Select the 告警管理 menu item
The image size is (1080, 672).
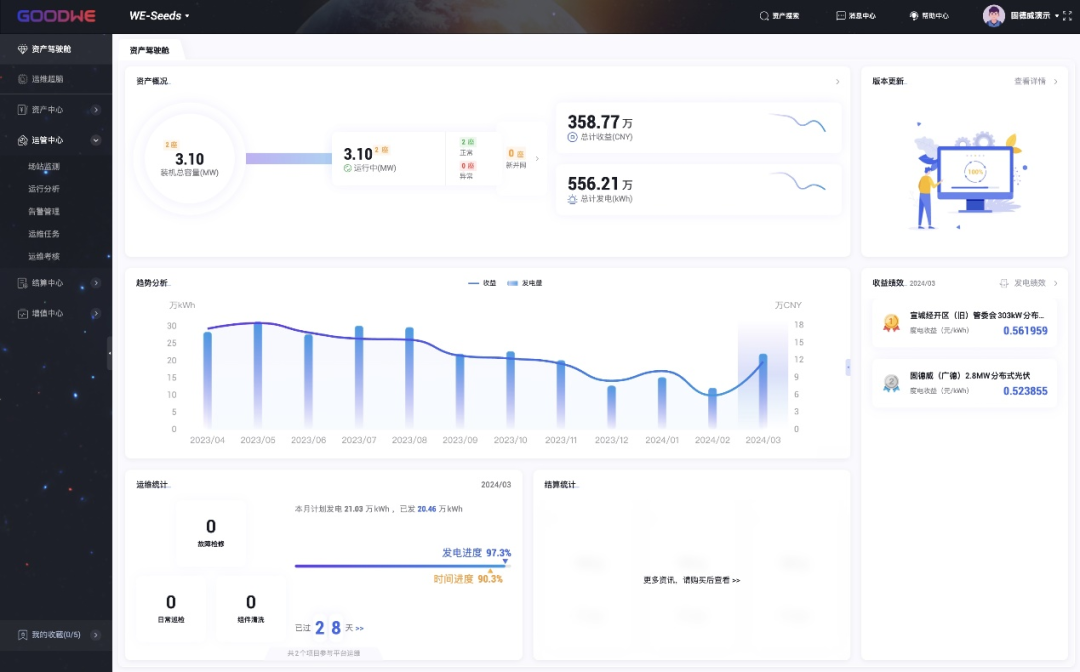(44, 211)
